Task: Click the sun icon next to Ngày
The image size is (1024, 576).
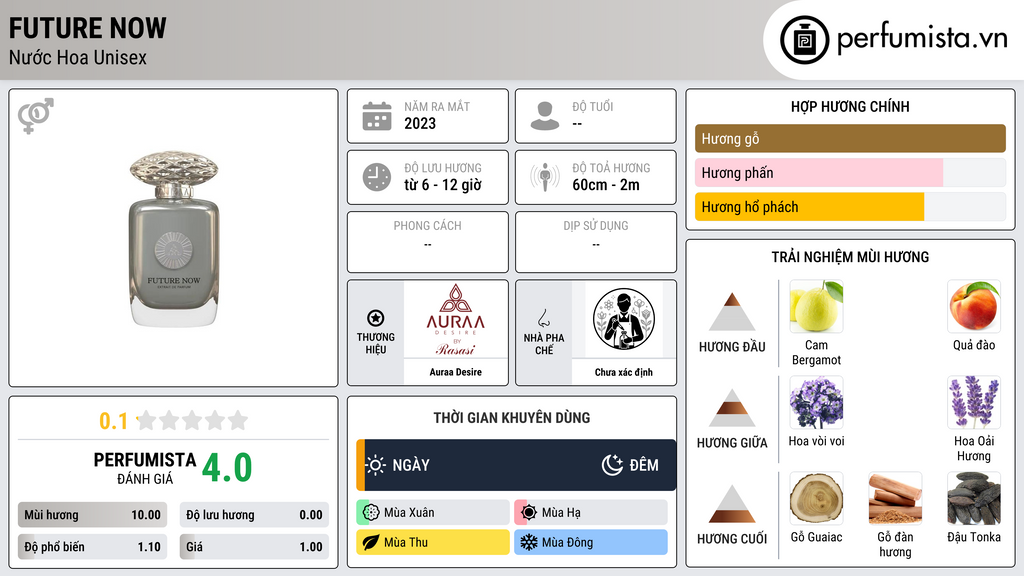Action: pyautogui.click(x=375, y=465)
